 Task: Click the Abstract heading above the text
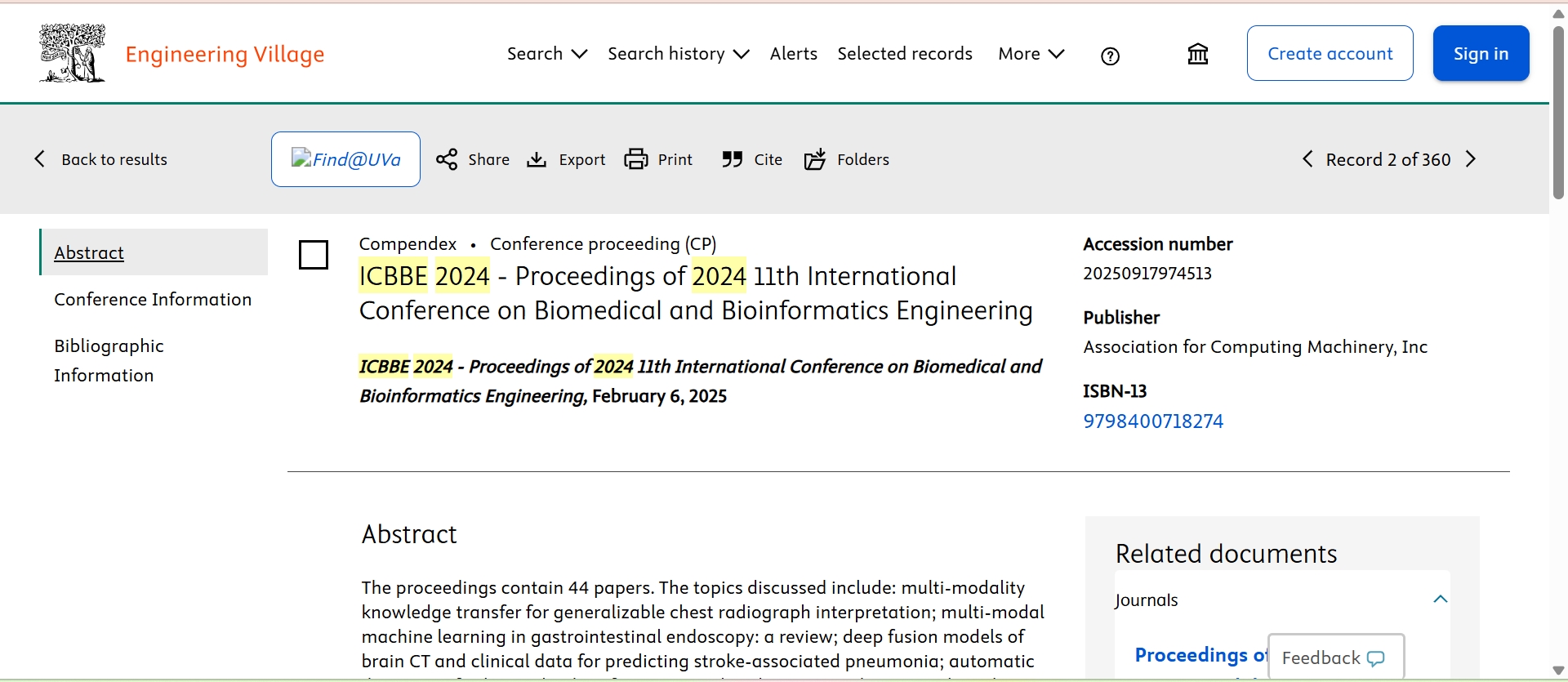[x=409, y=534]
